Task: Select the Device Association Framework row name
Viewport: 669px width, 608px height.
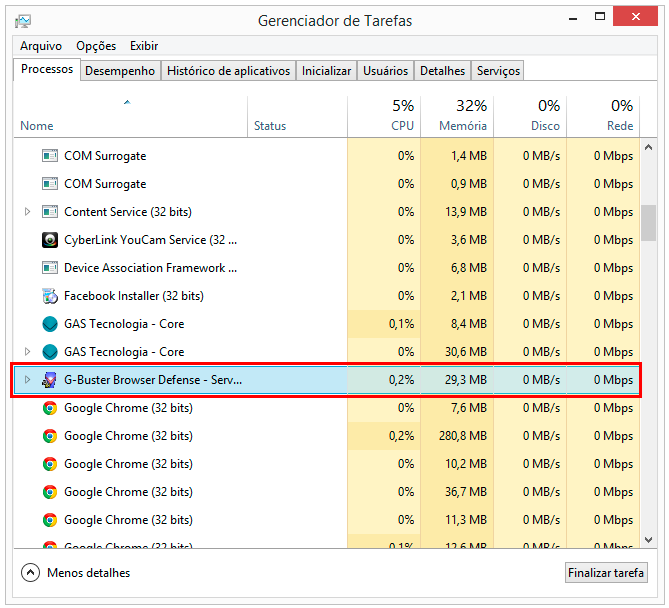Action: coord(151,268)
